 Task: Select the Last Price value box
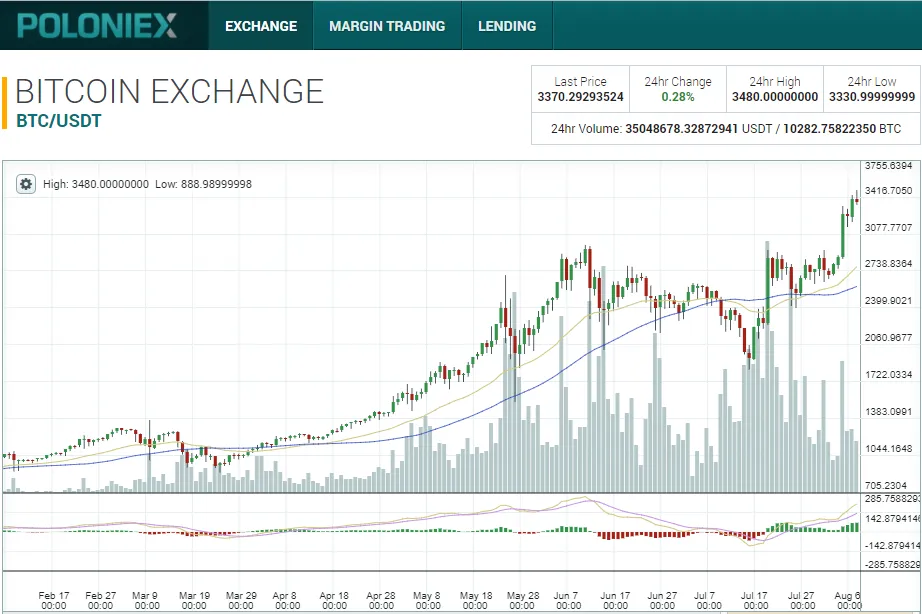580,89
